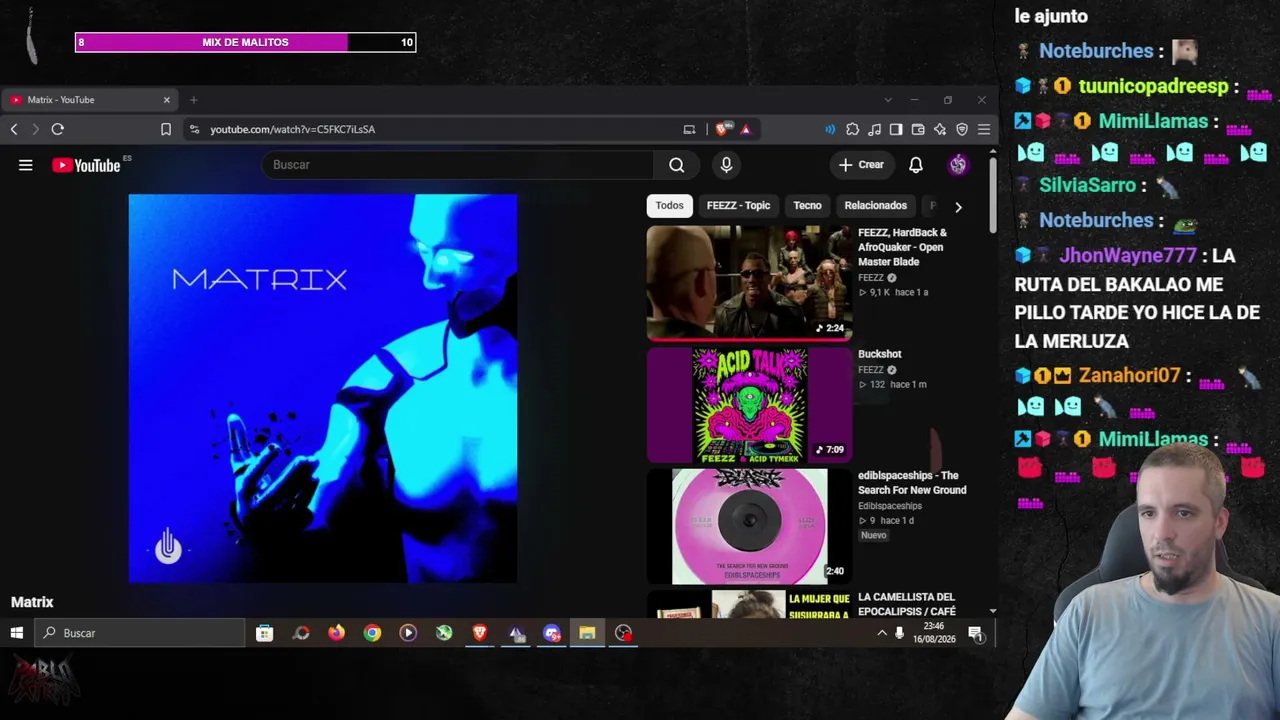This screenshot has height=720, width=1280.
Task: Bookmark this page with the bookmark icon
Action: coord(166,129)
